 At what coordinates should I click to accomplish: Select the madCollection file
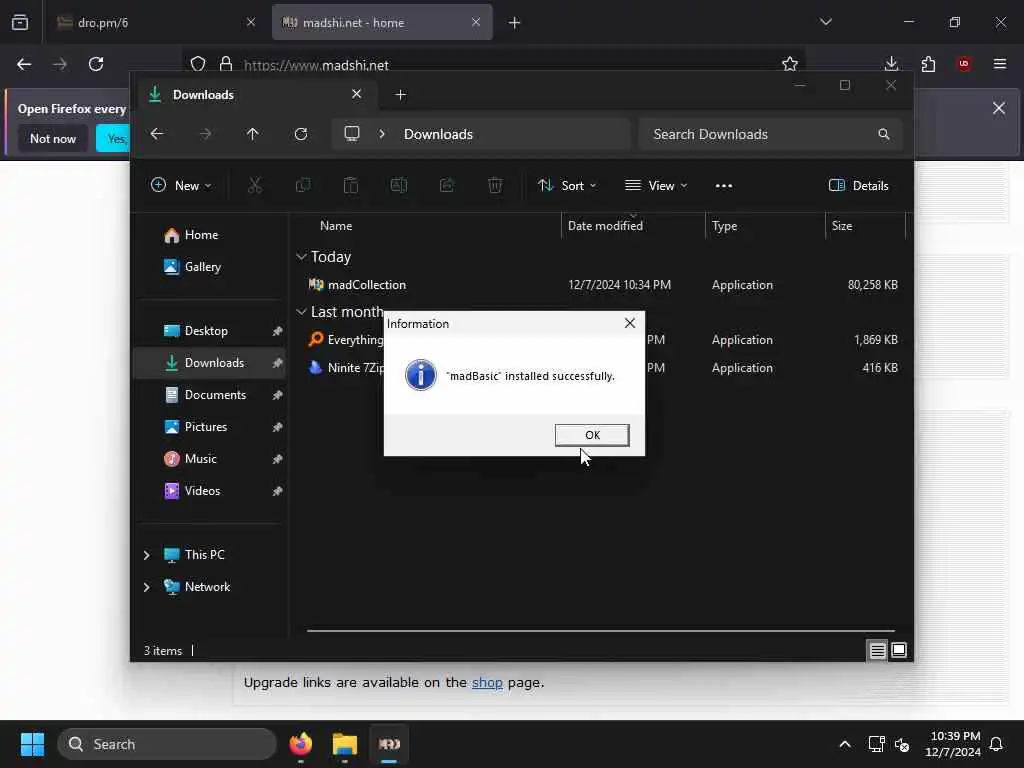tap(366, 285)
